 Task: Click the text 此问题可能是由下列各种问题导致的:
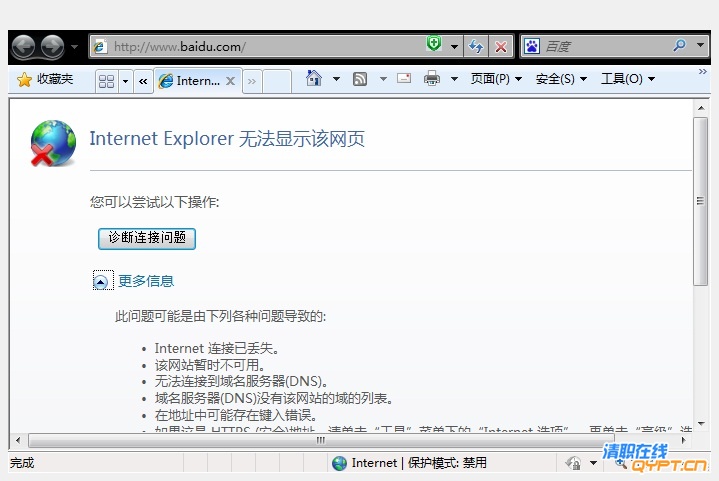tap(221, 316)
